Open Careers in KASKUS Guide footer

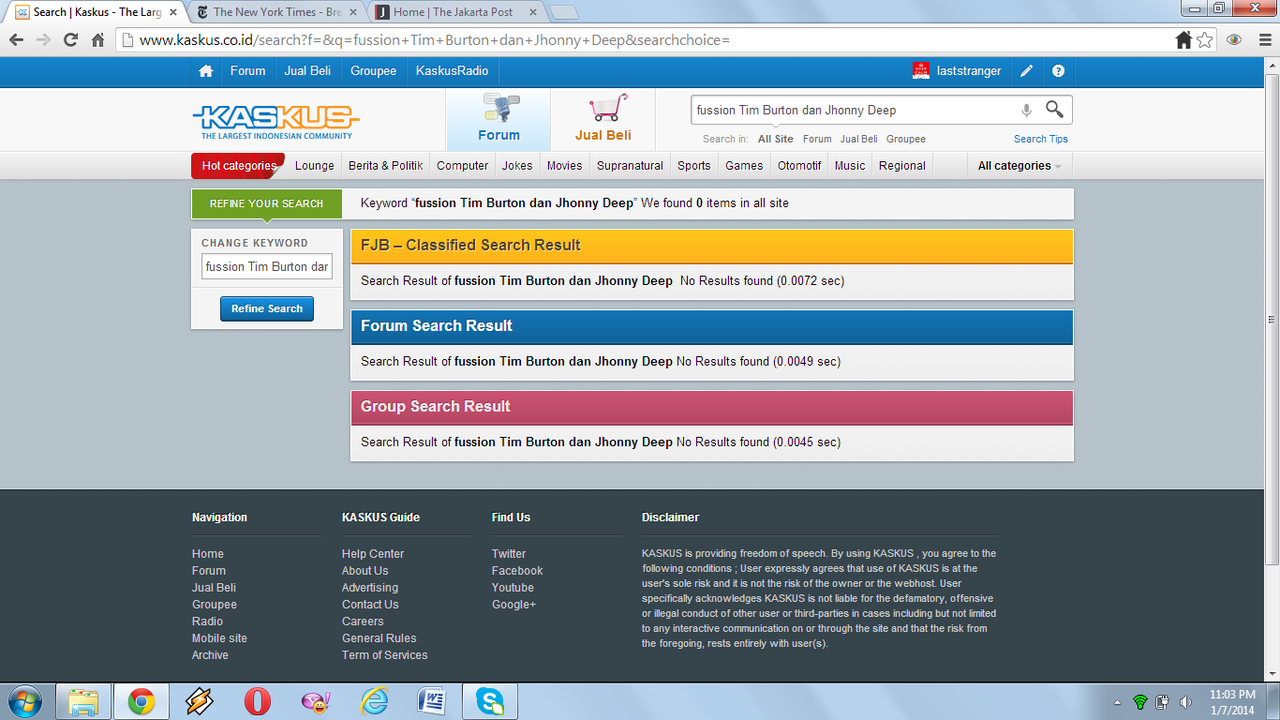pos(363,621)
